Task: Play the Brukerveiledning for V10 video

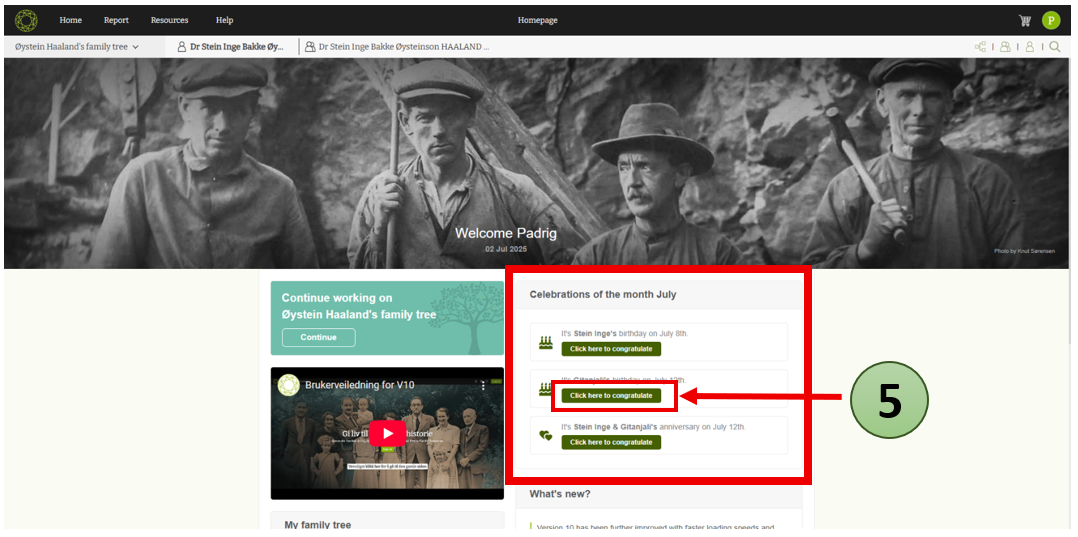Action: click(x=387, y=433)
